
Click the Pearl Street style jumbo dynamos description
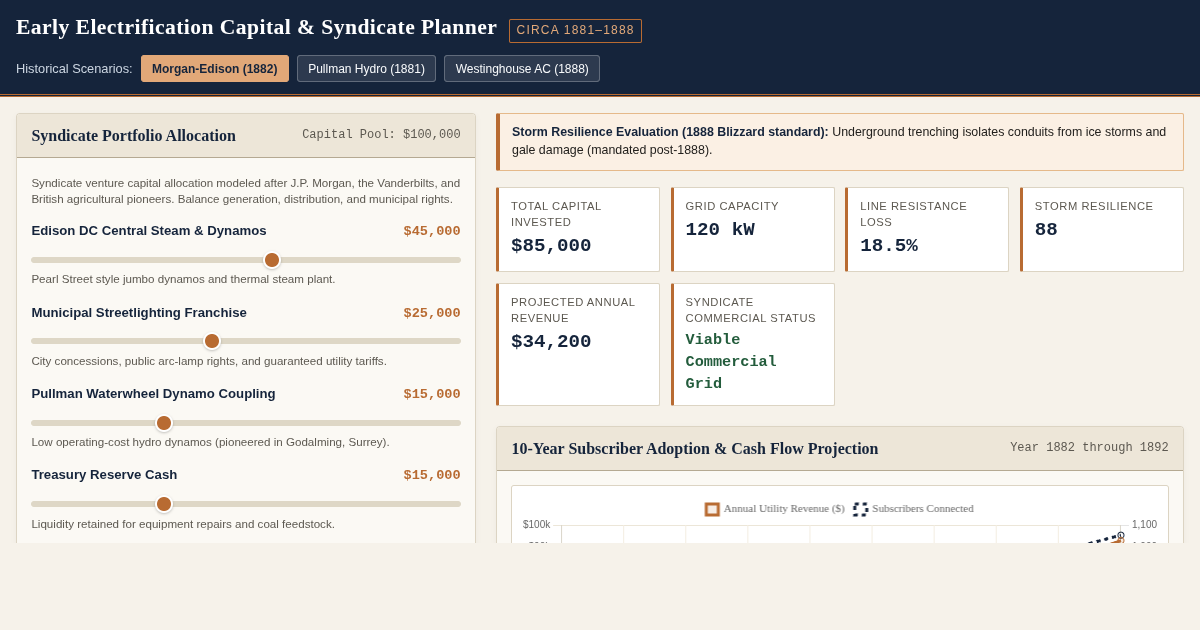click(x=183, y=279)
